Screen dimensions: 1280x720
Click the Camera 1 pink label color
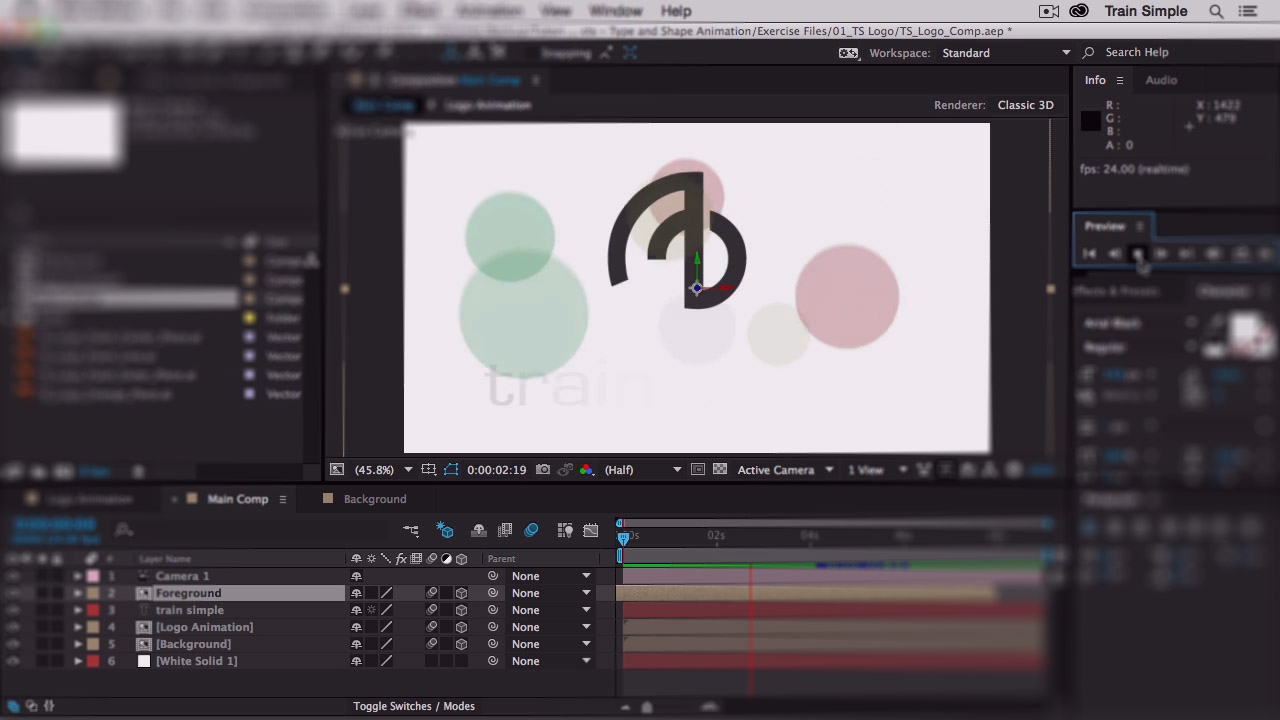click(93, 576)
